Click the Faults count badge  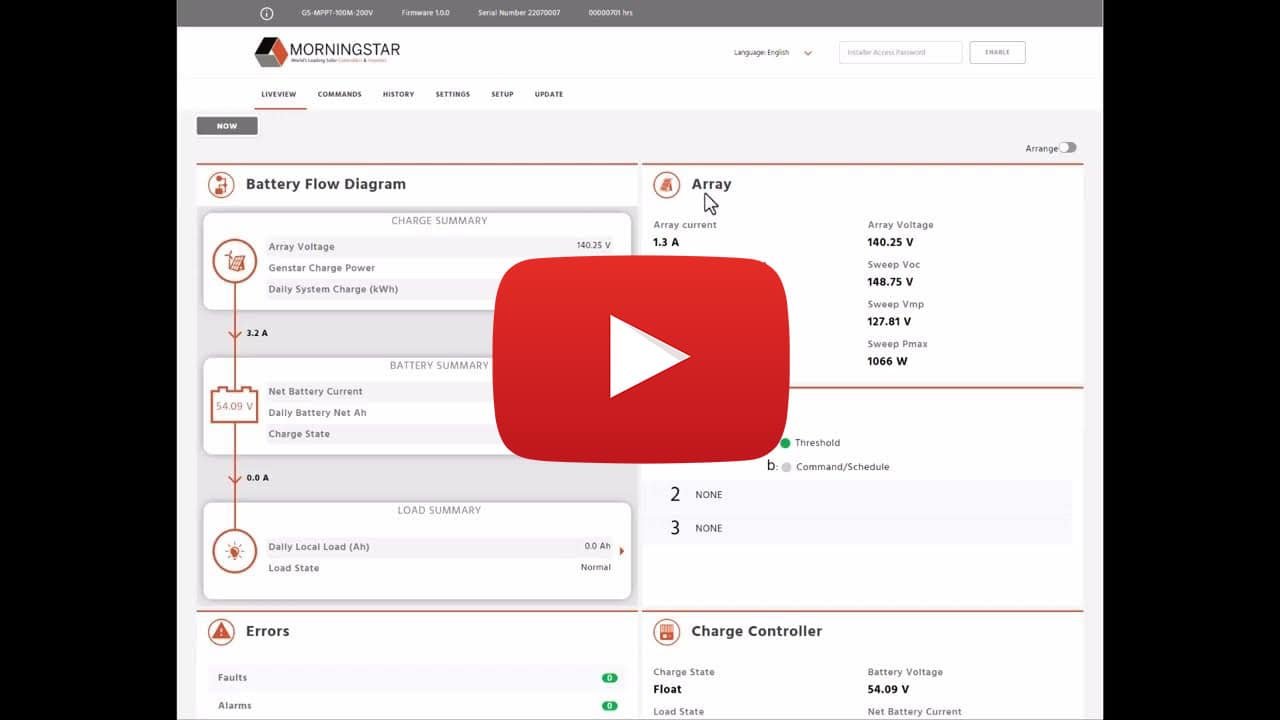pyautogui.click(x=609, y=678)
